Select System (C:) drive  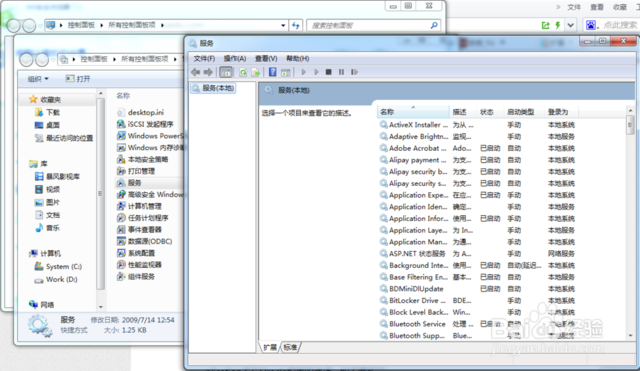(58, 267)
